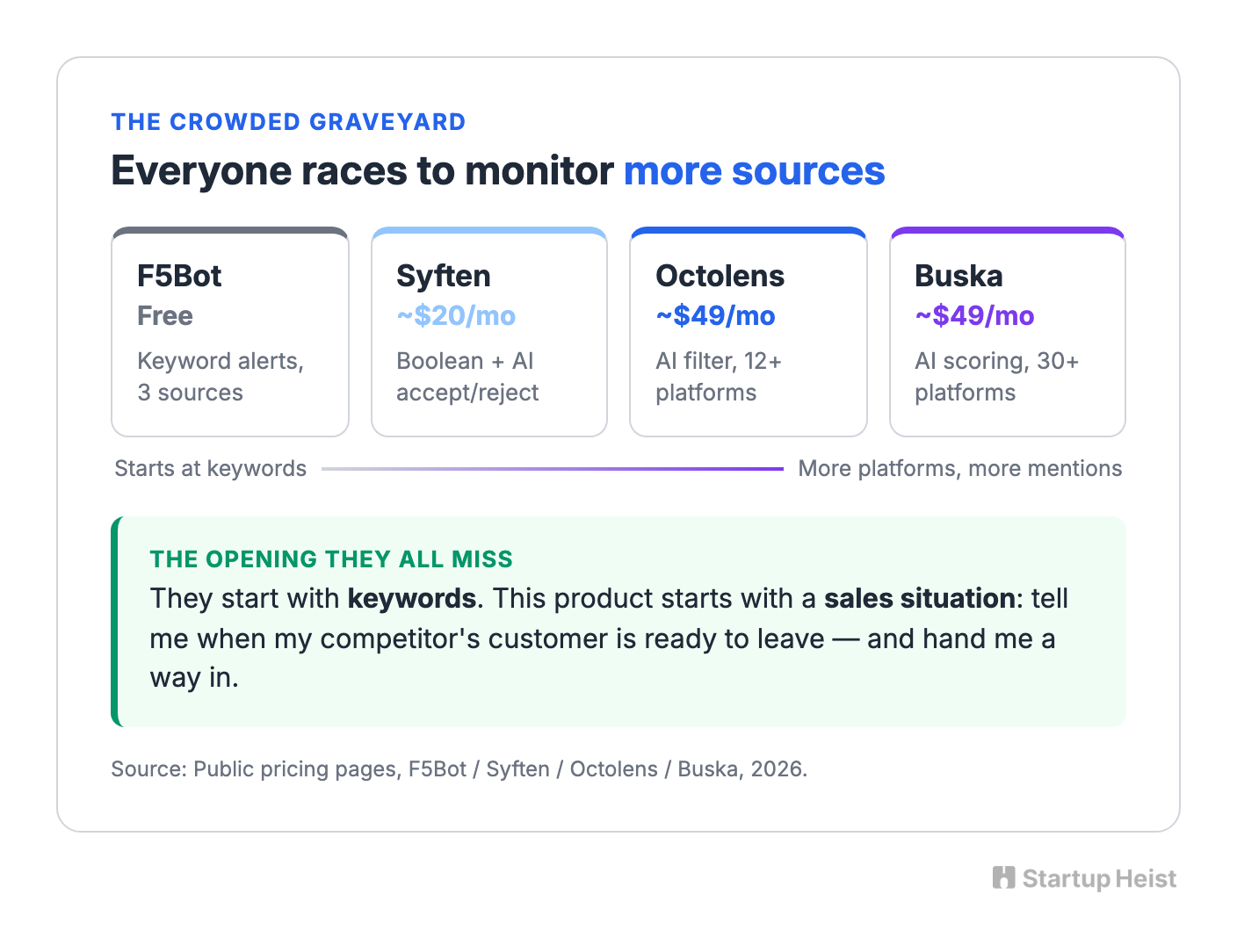Click the Octolens ~$49/mo price

tap(715, 316)
